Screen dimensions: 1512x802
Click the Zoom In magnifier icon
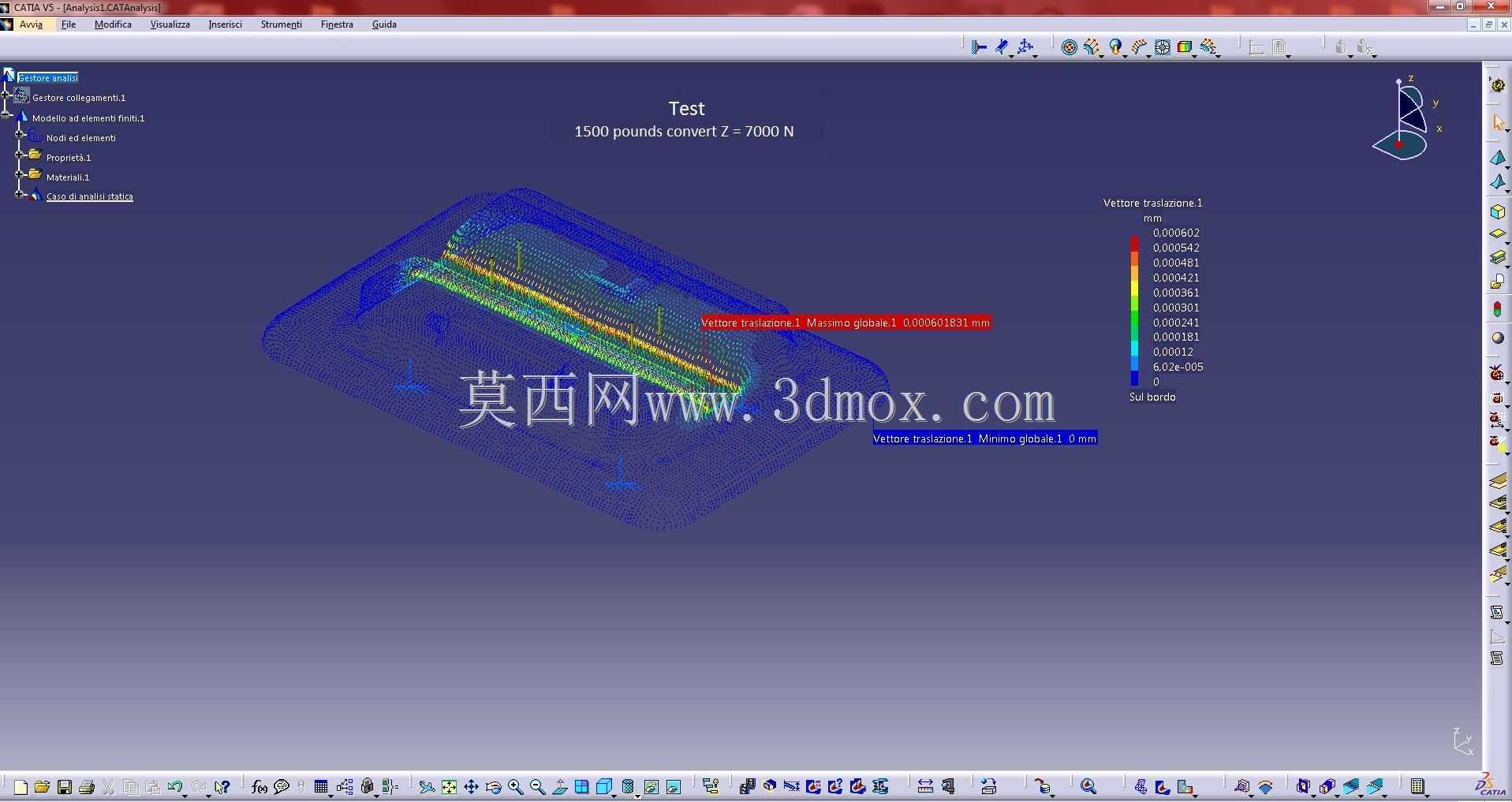point(515,786)
